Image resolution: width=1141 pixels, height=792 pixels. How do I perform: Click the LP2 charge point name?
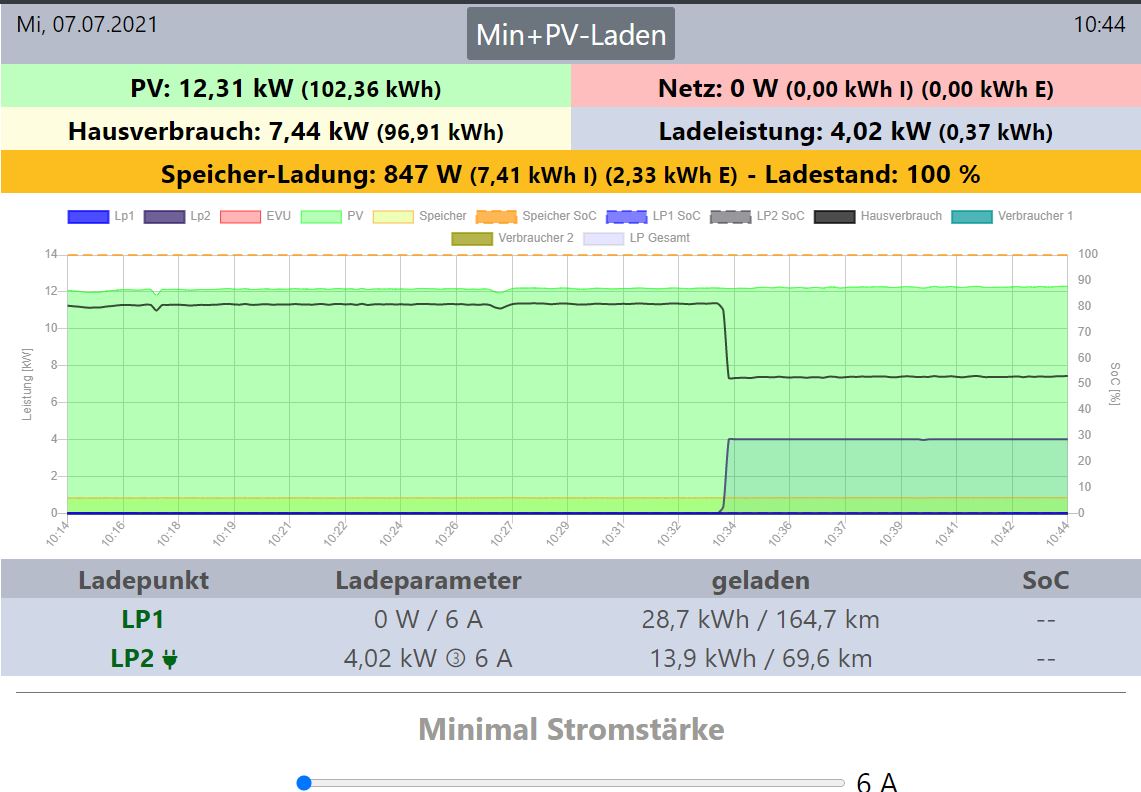point(132,658)
